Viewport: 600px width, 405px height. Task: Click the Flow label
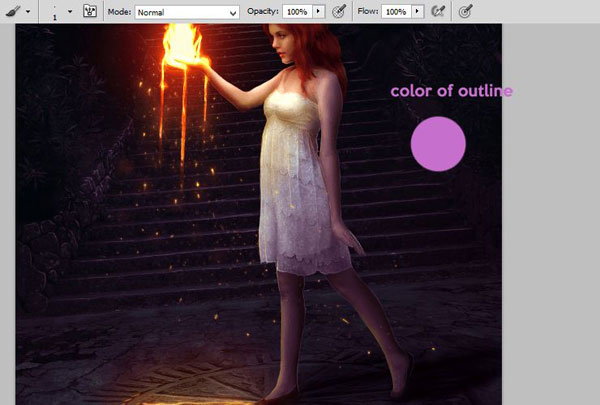click(x=368, y=11)
